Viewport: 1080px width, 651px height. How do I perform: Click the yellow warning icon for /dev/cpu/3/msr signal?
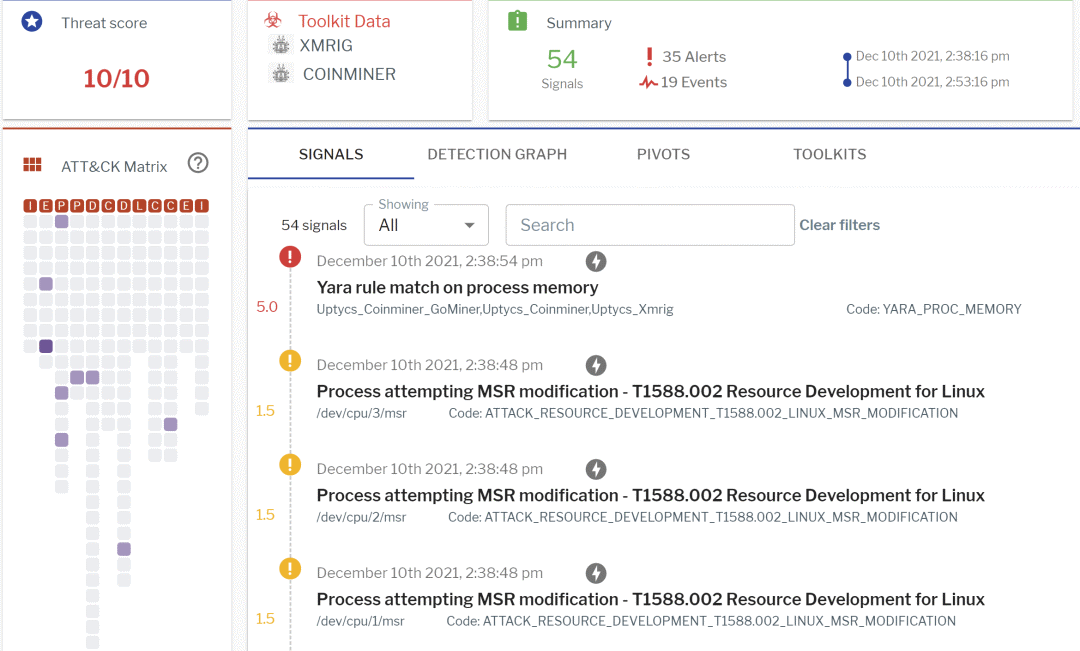pyautogui.click(x=290, y=361)
